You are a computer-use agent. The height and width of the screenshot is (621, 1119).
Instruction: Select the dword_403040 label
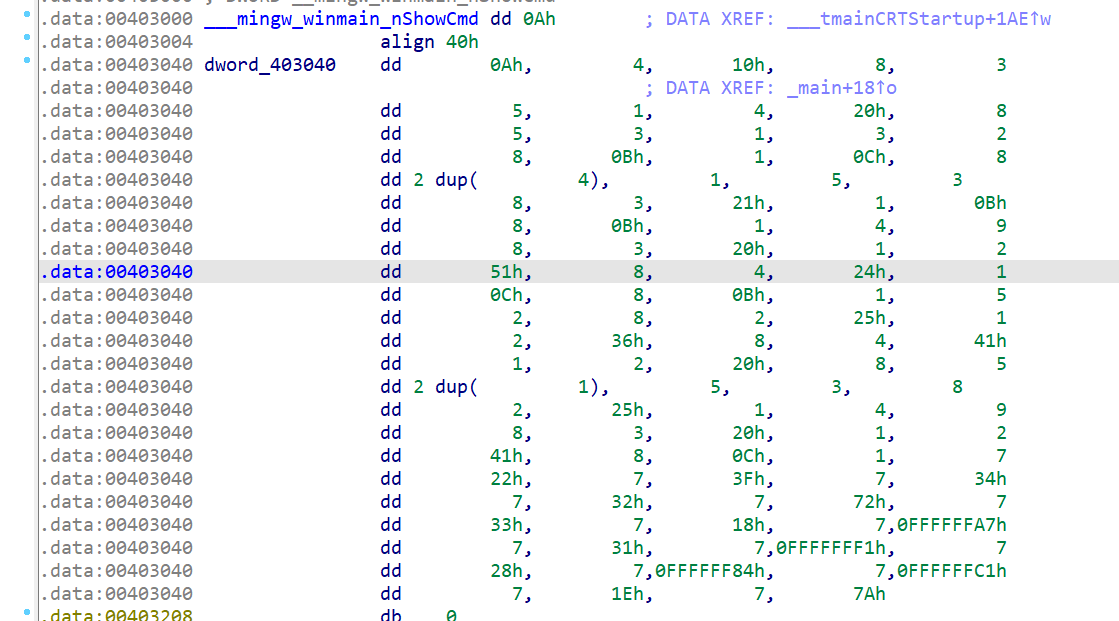tap(270, 65)
